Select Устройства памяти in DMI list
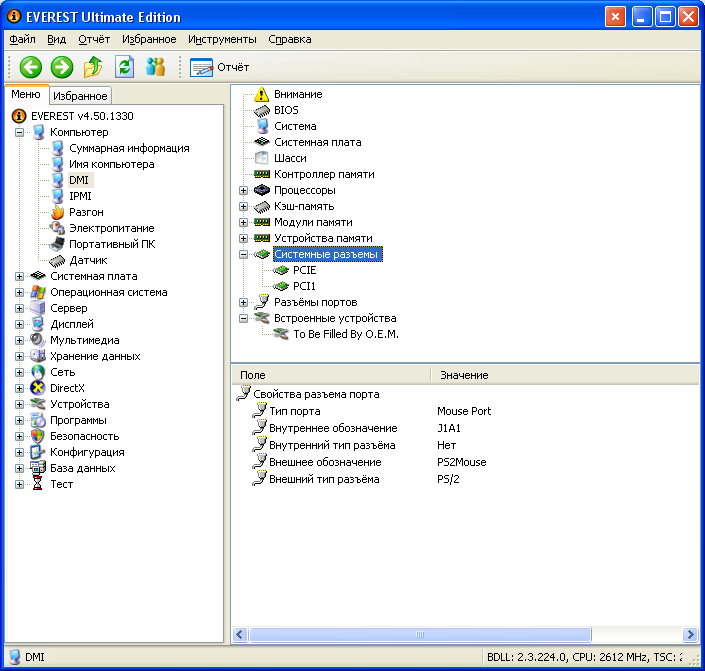This screenshot has width=705, height=671. pyautogui.click(x=323, y=238)
